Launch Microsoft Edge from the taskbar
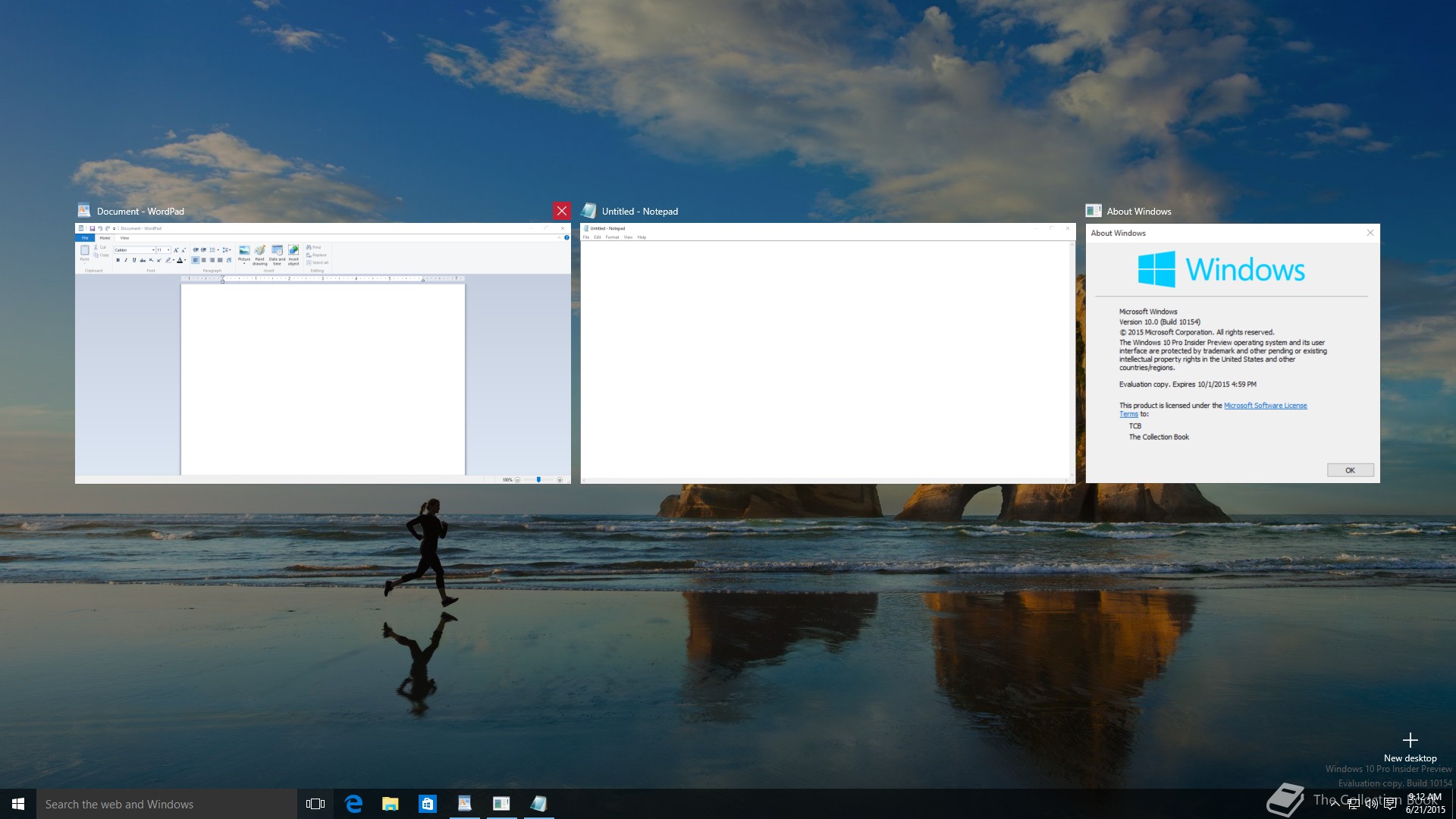The height and width of the screenshot is (819, 1456). click(x=353, y=804)
